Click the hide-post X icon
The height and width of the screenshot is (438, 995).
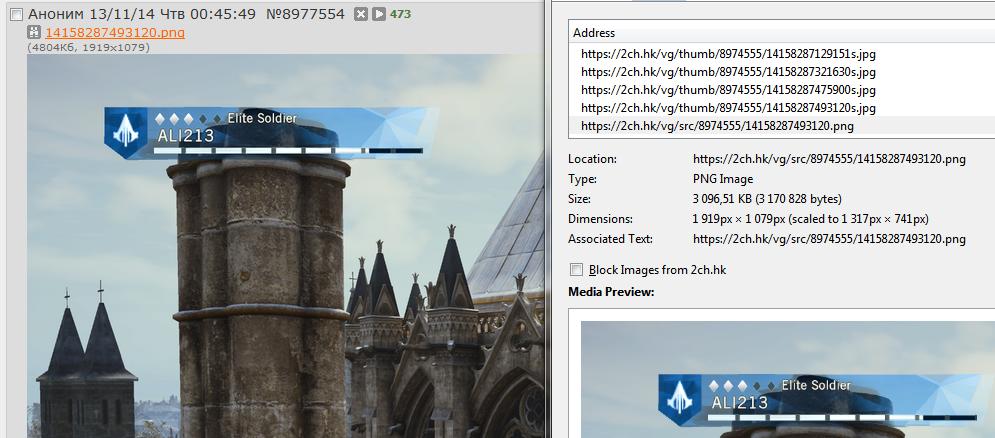tap(361, 14)
